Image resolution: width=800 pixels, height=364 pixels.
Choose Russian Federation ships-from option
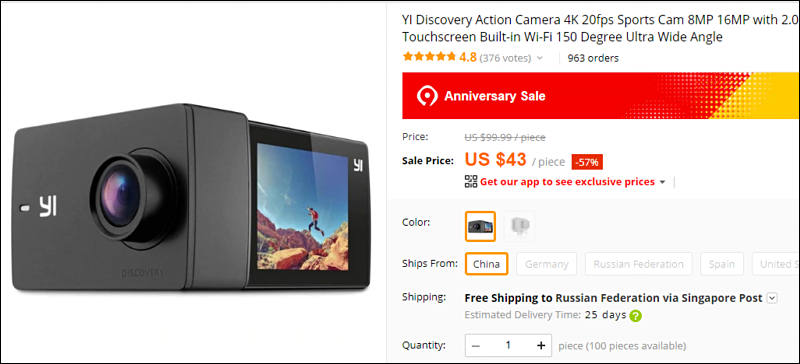(638, 264)
